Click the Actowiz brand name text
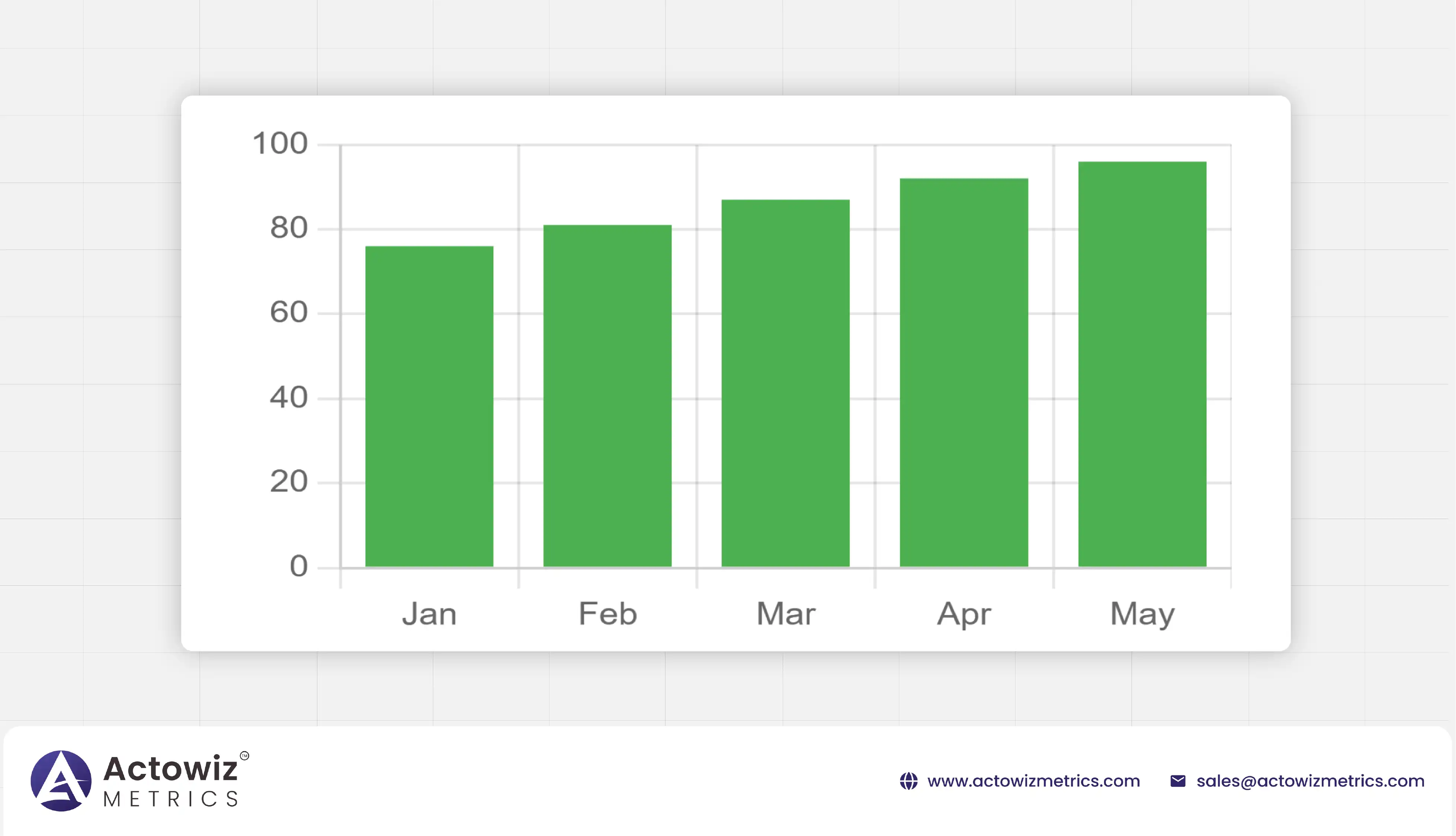Image resolution: width=1456 pixels, height=836 pixels. (x=170, y=768)
